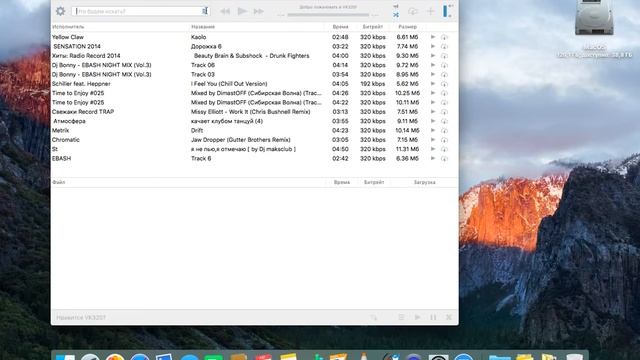Click the 'качает клубом танцуй (4)' title

(x=227, y=121)
